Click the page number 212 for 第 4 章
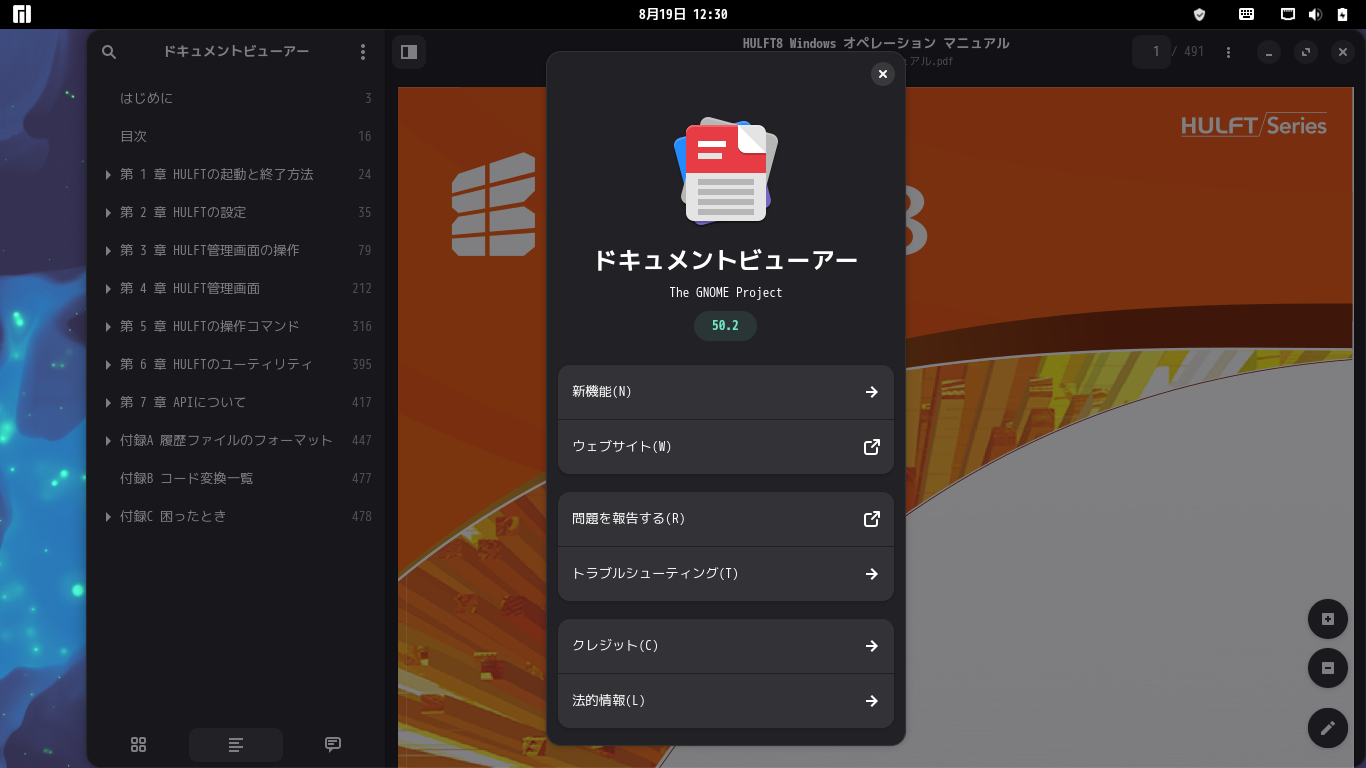This screenshot has height=768, width=1366. pos(362,289)
